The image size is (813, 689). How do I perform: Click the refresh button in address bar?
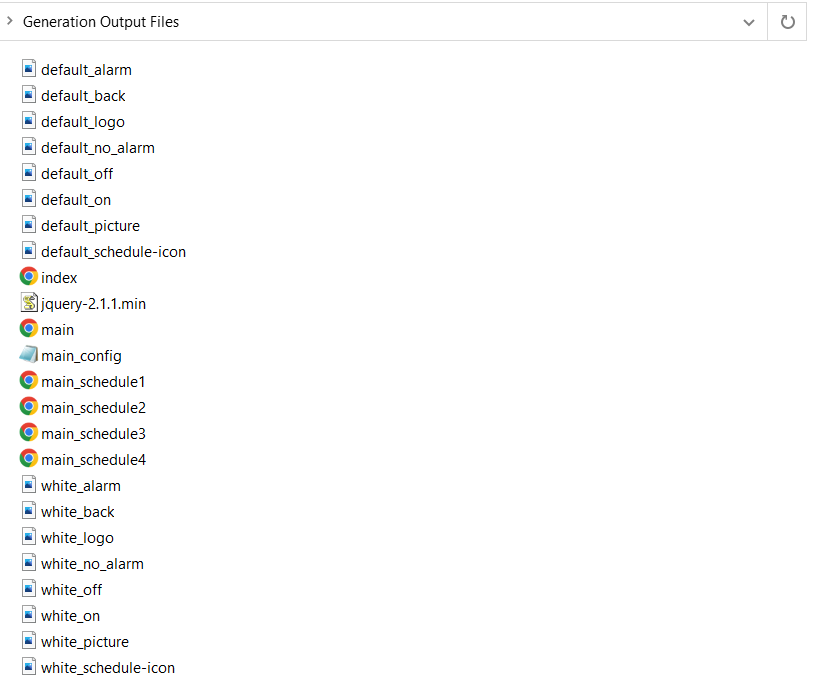point(787,22)
